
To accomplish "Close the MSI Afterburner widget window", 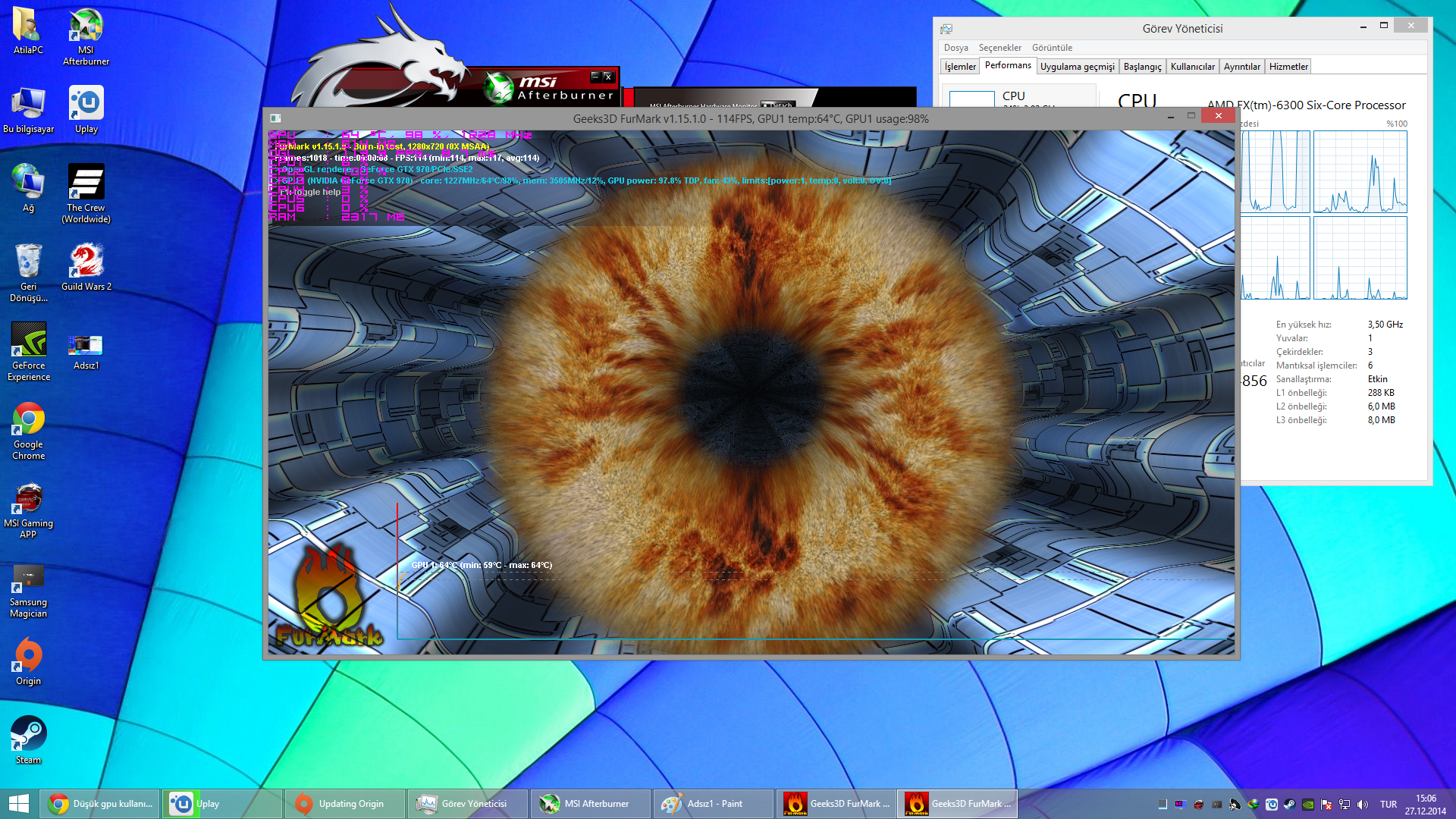I will (607, 77).
